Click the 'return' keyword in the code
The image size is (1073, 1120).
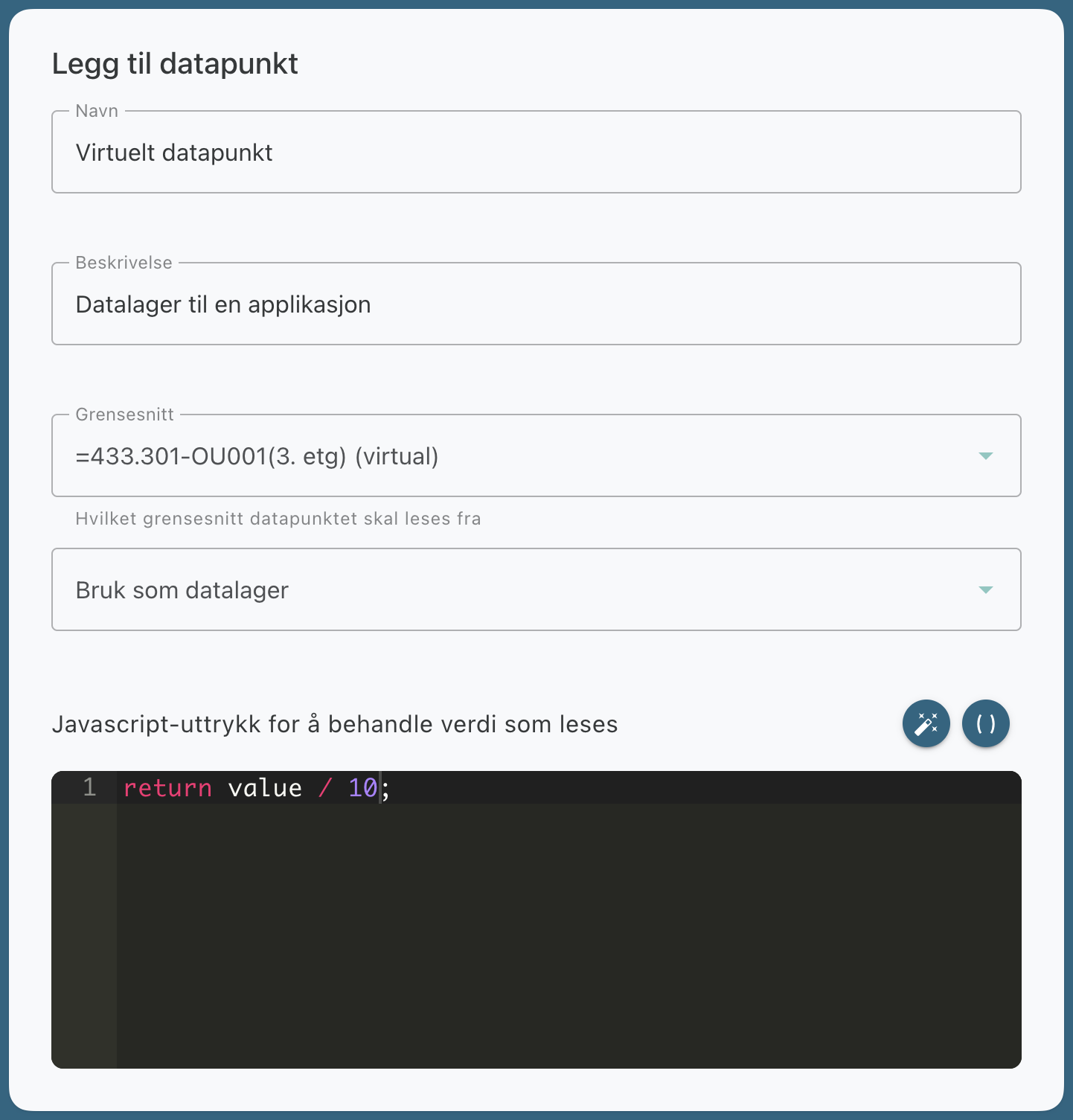tap(167, 788)
